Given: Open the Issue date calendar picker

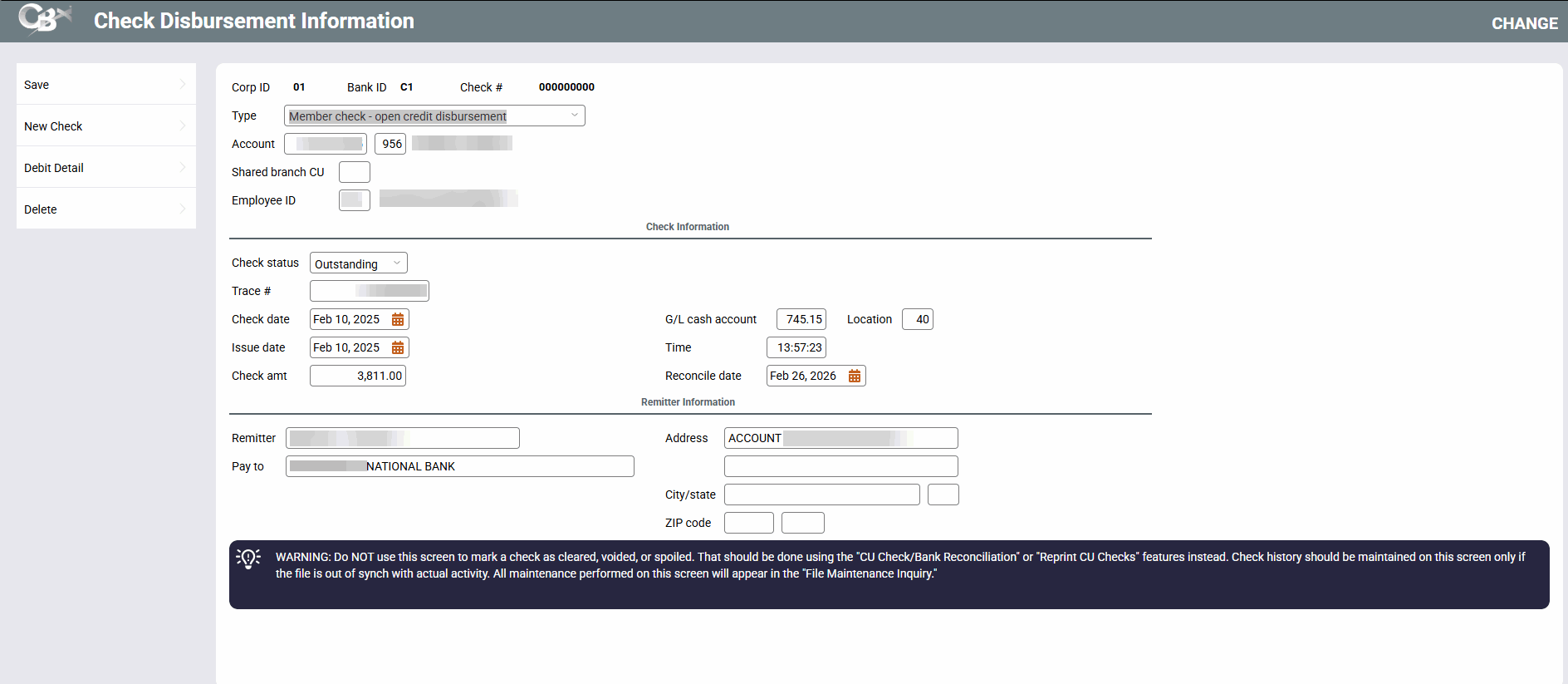Looking at the screenshot, I should pos(398,348).
